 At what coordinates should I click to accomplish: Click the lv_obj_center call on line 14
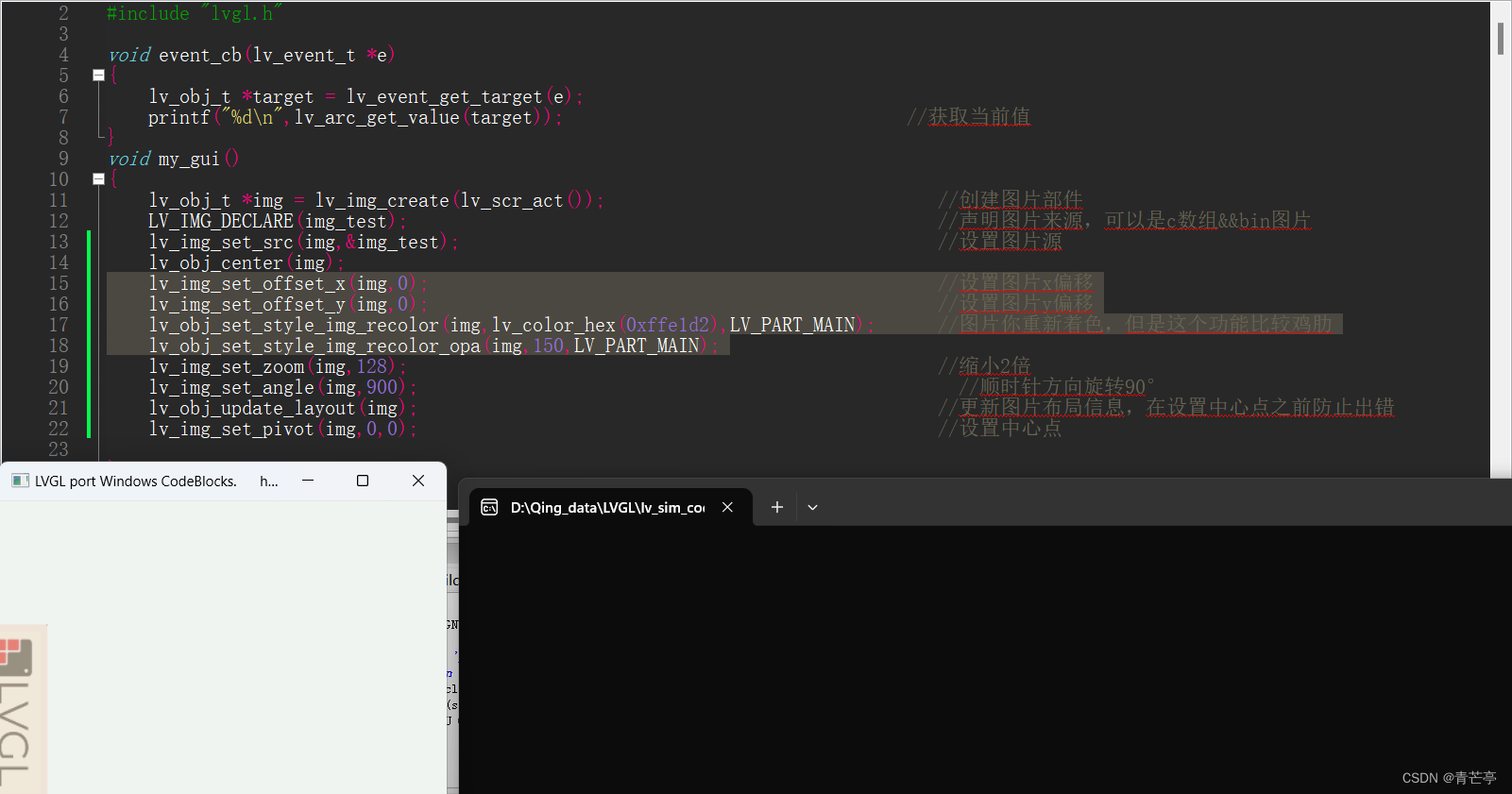coord(246,262)
